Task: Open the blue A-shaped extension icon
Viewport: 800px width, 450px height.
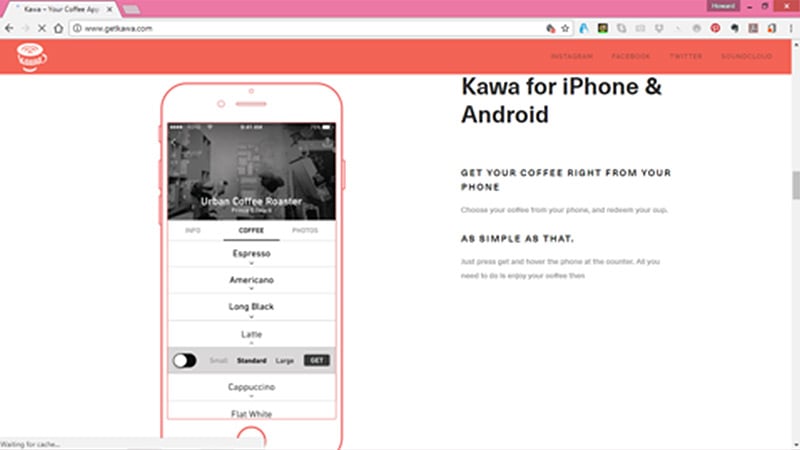Action: pyautogui.click(x=584, y=29)
